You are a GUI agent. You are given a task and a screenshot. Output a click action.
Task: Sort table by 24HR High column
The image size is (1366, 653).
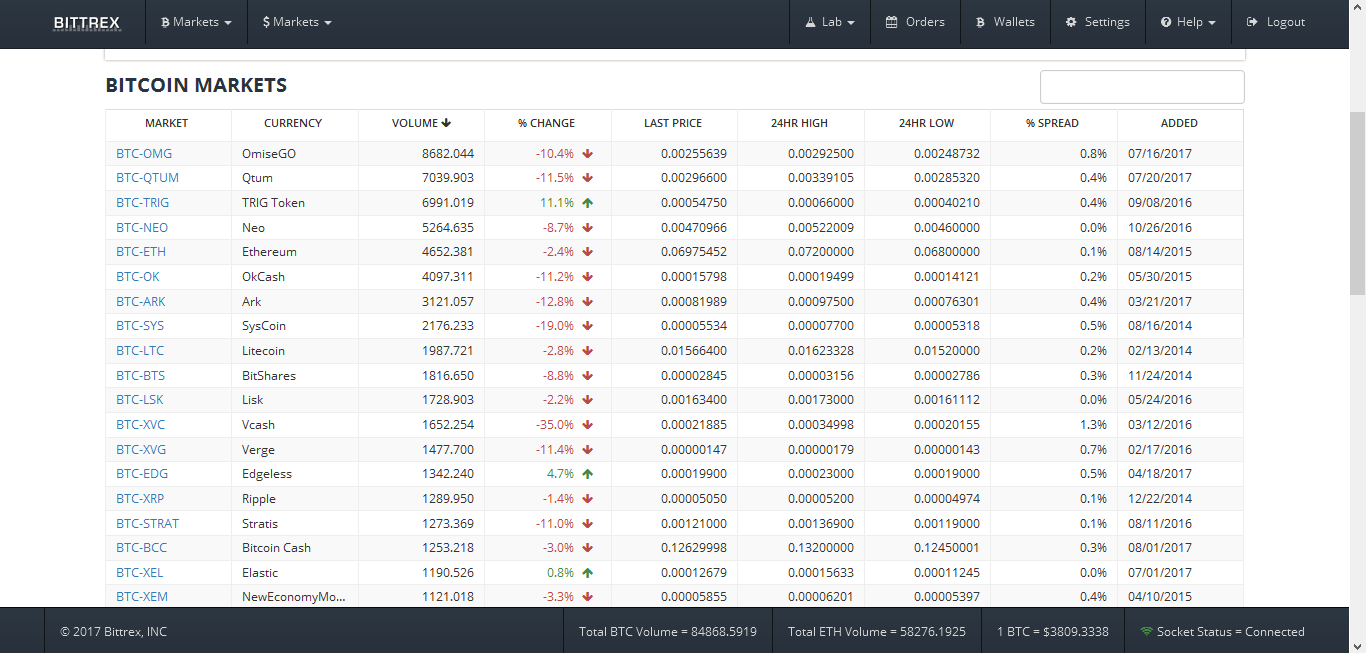pyautogui.click(x=799, y=123)
